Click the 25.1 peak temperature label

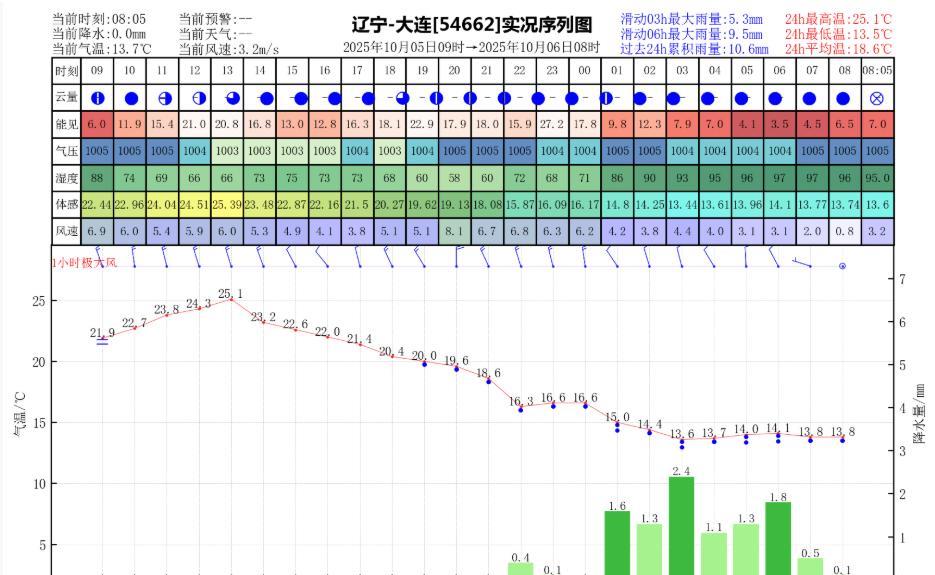point(230,293)
